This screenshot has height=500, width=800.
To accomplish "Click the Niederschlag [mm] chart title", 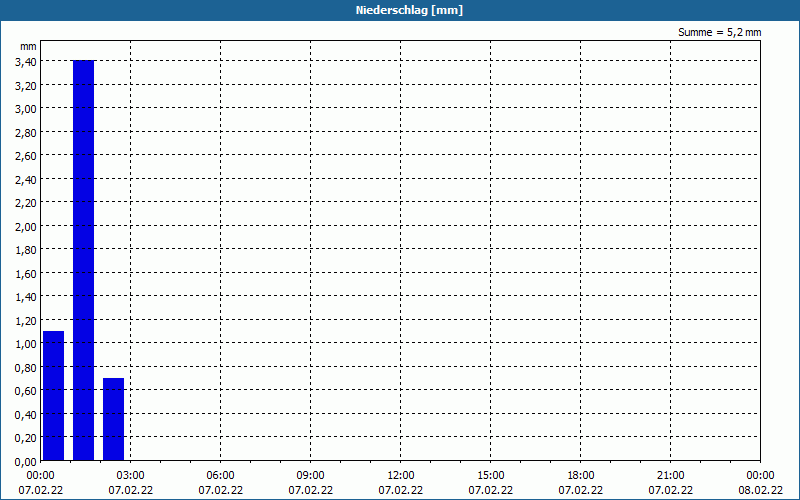I will pyautogui.click(x=409, y=10).
